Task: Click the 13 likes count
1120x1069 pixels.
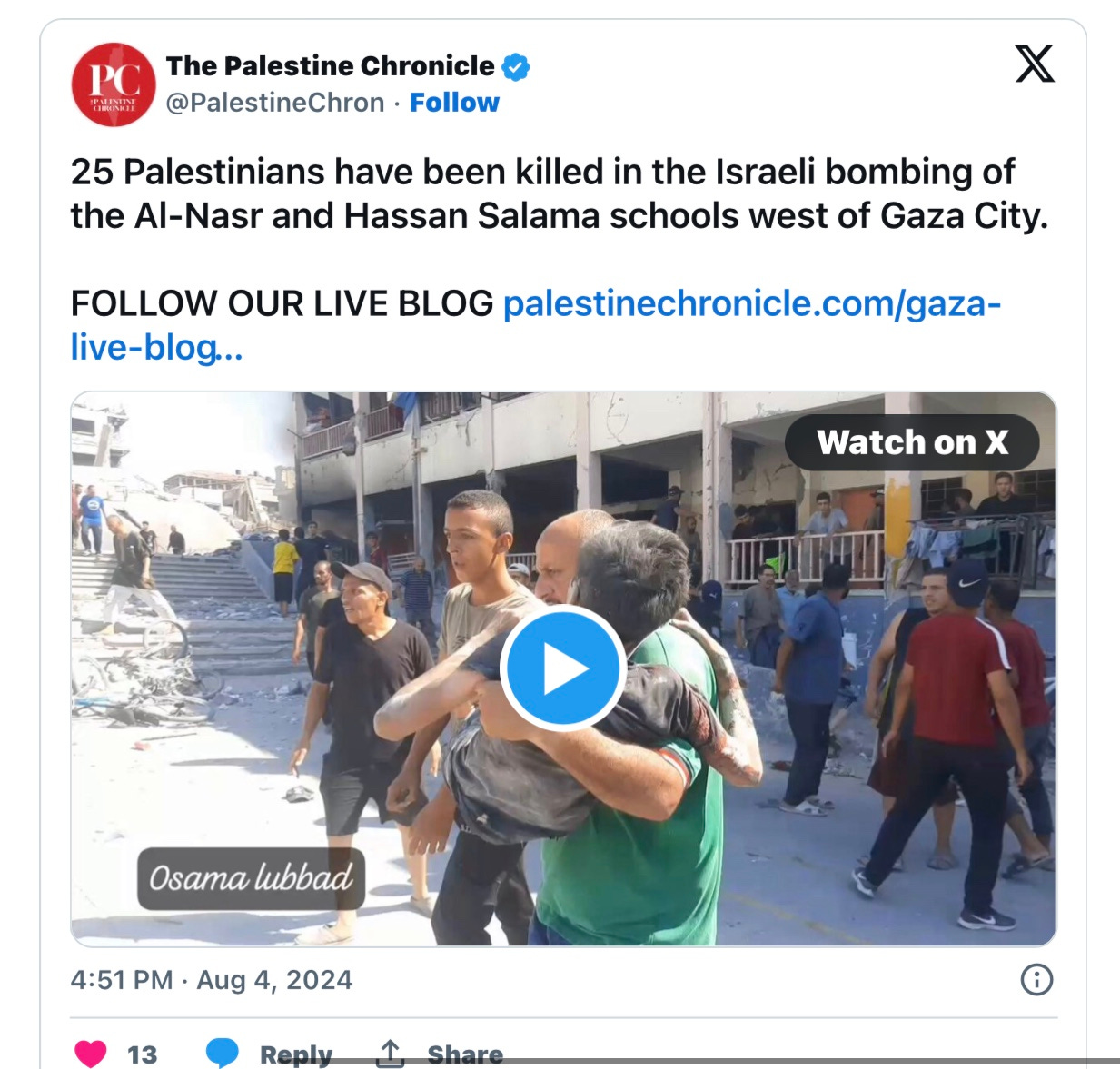Action: 143,1054
